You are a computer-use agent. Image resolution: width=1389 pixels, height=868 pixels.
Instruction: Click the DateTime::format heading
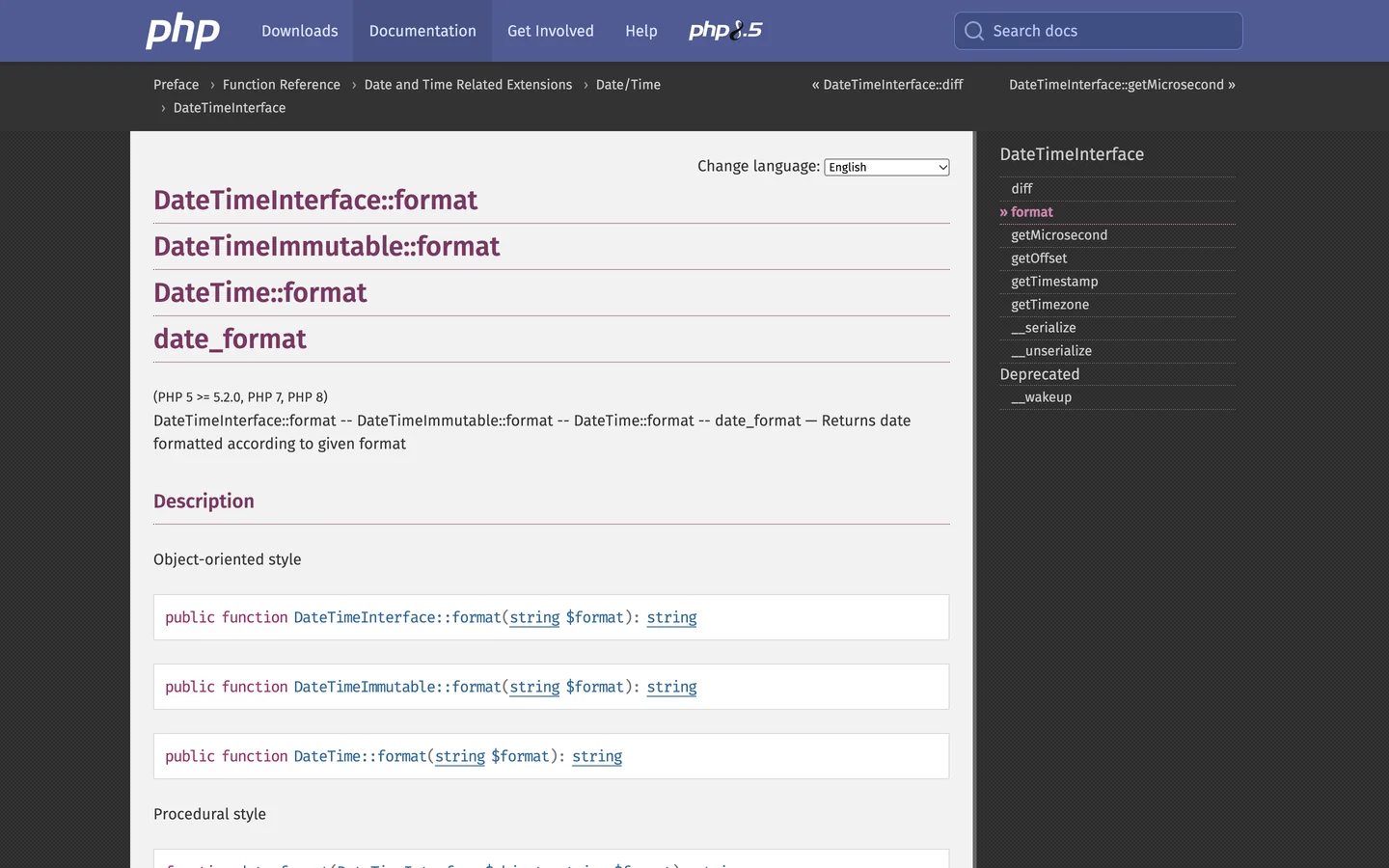260,292
